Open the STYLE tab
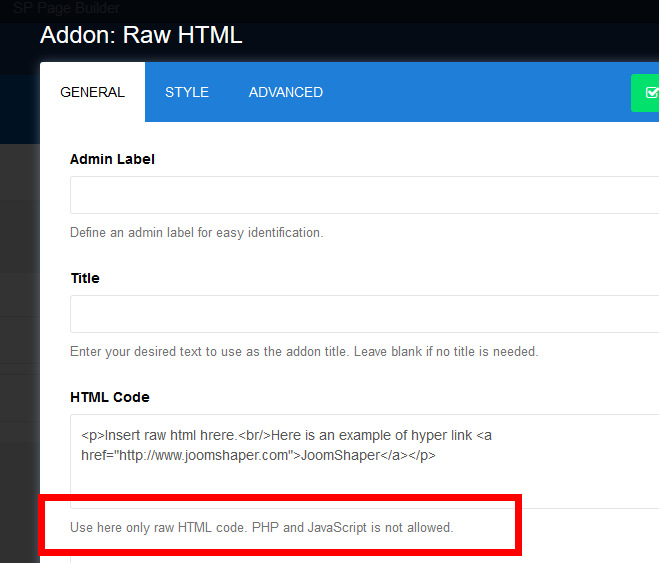Screen dimensions: 659x572 pos(187,92)
